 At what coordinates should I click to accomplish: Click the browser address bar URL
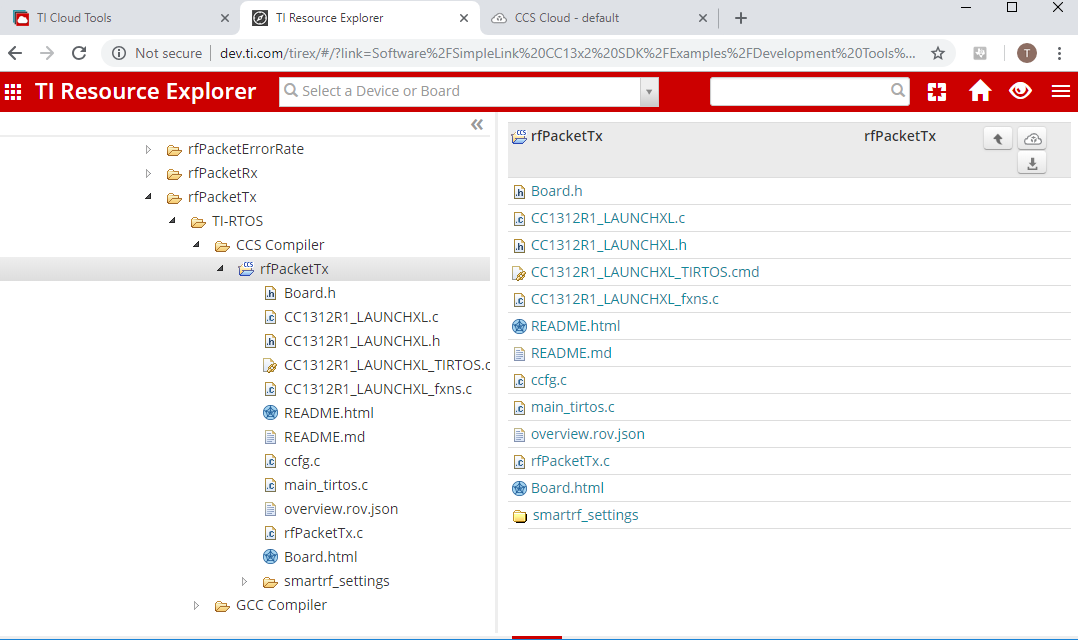pos(567,53)
